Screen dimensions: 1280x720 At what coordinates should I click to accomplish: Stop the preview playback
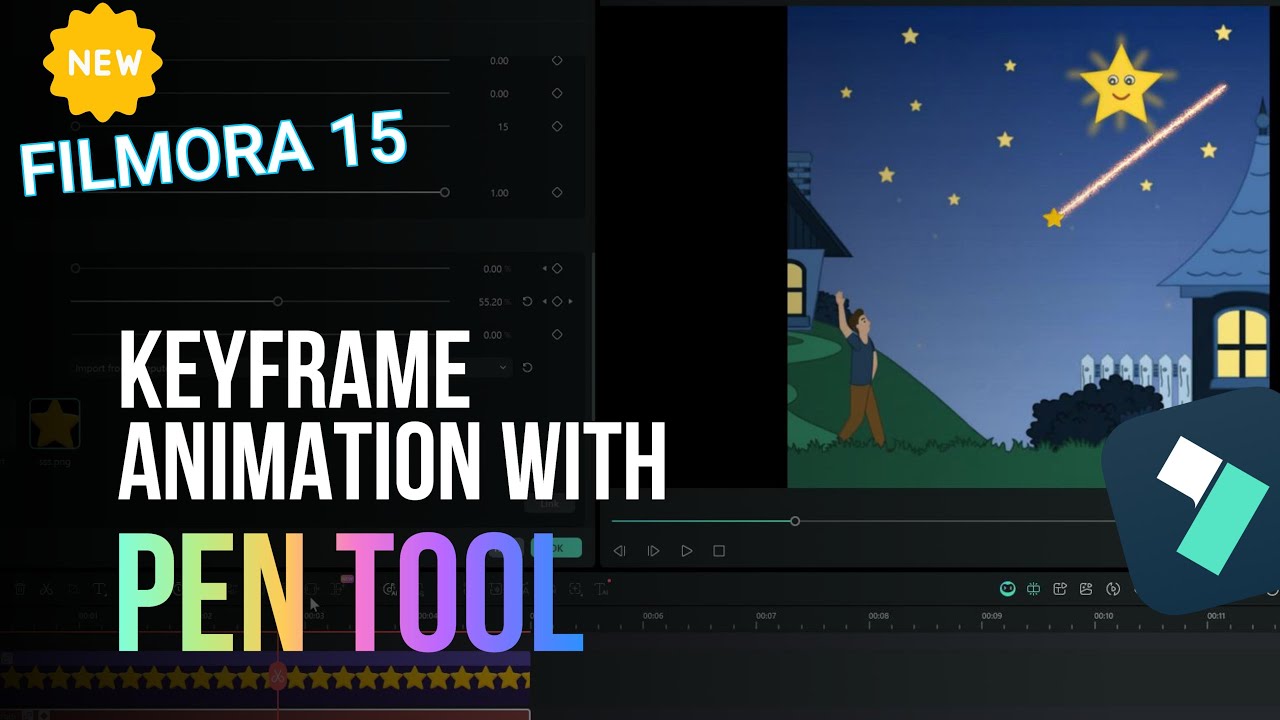click(x=719, y=551)
